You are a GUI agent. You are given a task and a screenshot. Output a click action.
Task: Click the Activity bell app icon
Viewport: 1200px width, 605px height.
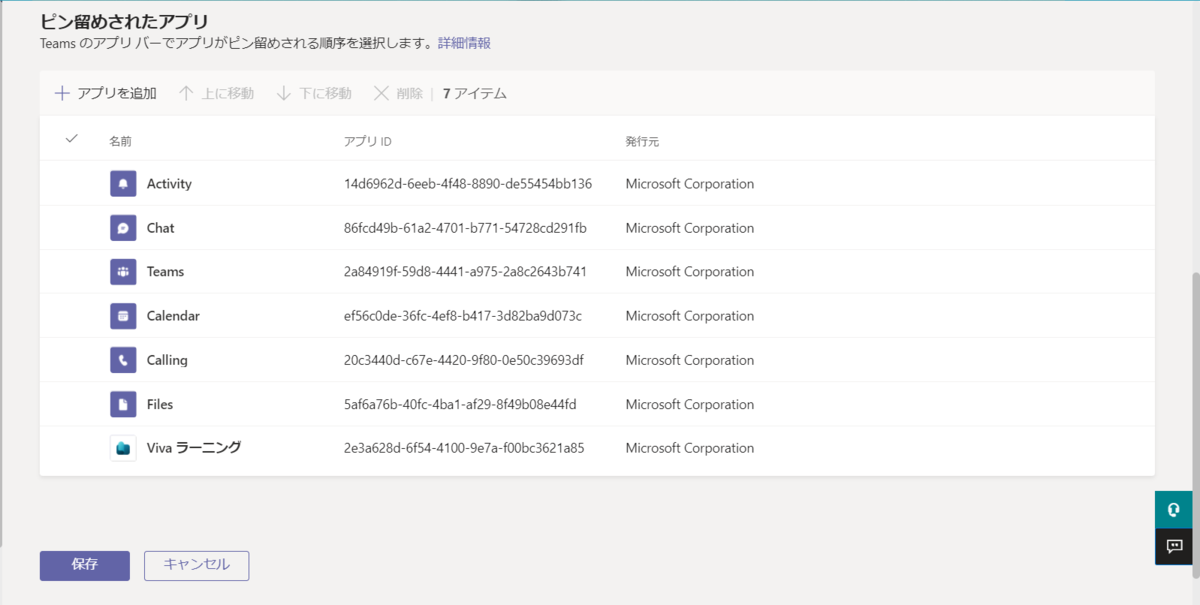point(123,184)
